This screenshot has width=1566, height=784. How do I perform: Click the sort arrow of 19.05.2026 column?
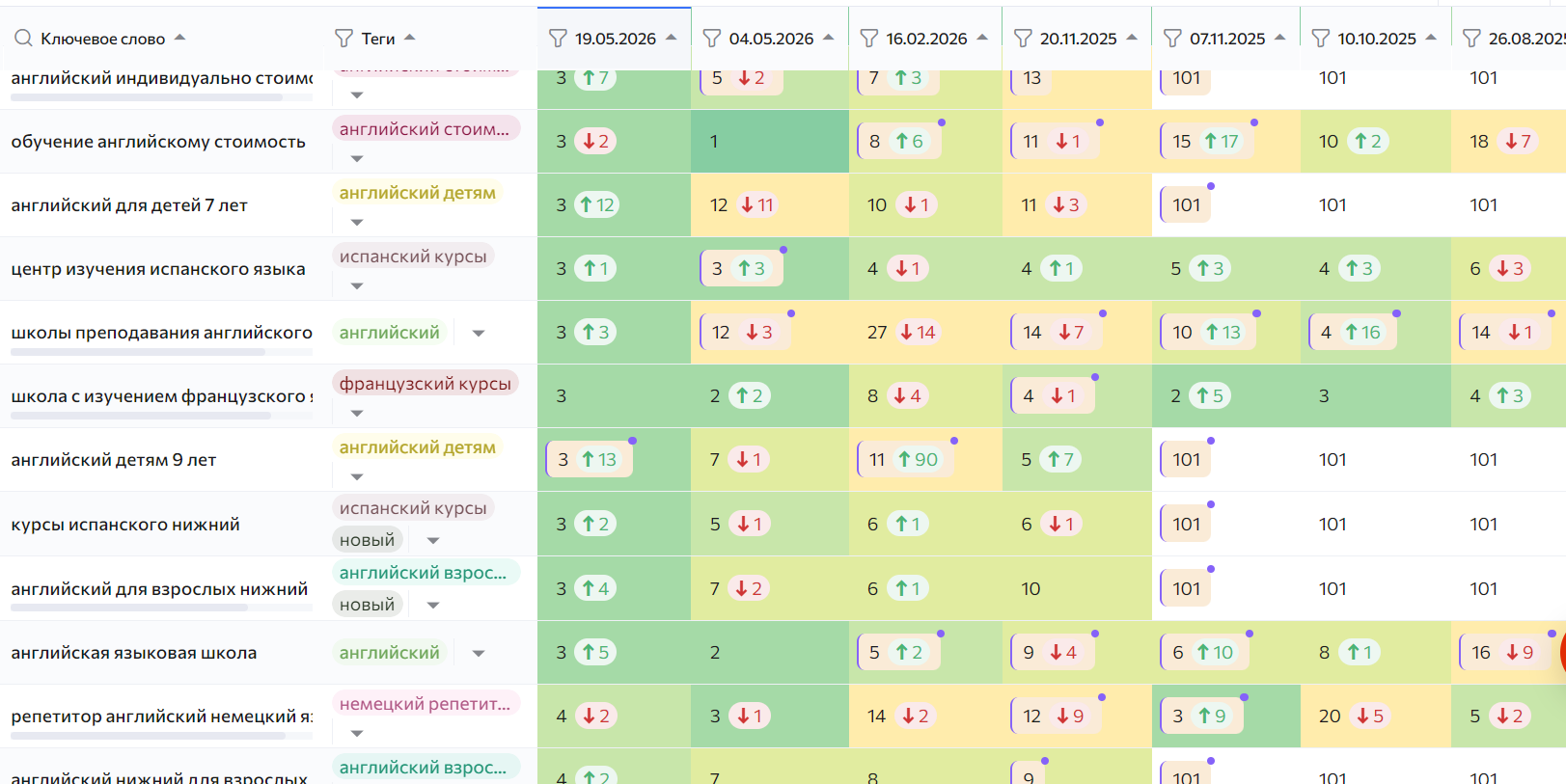[672, 38]
